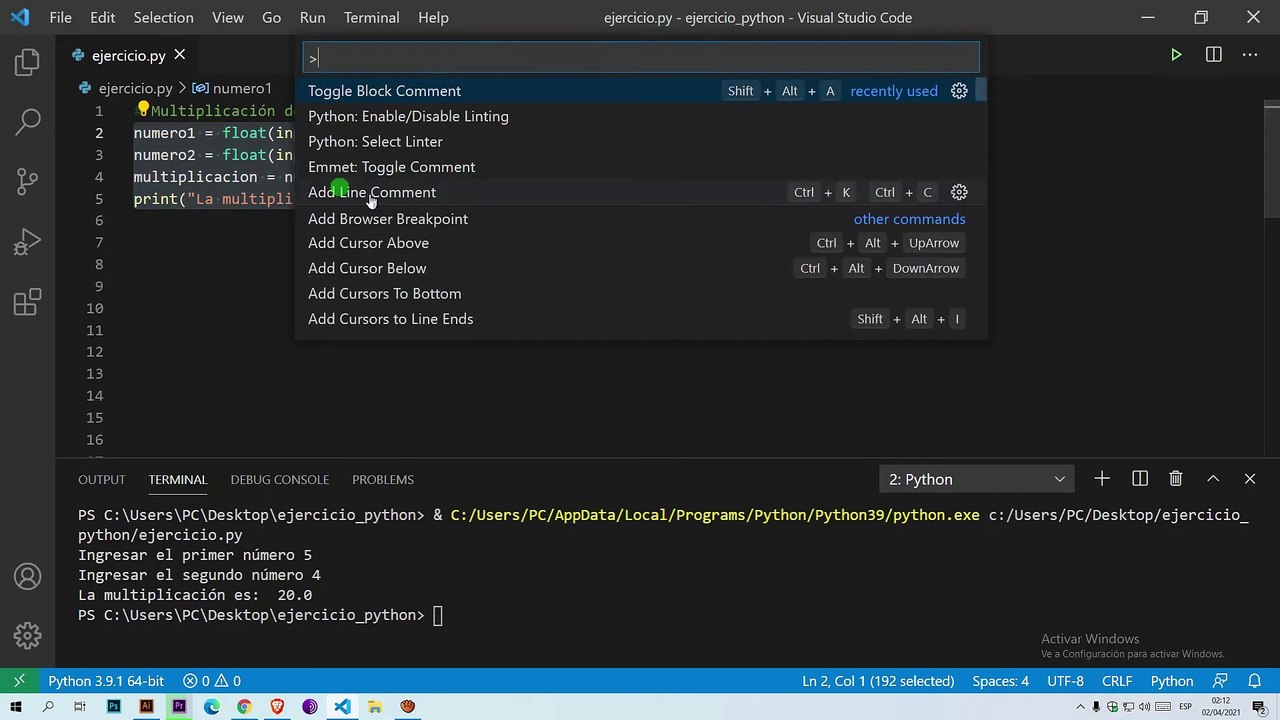Open a remote window from the status bar

pyautogui.click(x=18, y=681)
